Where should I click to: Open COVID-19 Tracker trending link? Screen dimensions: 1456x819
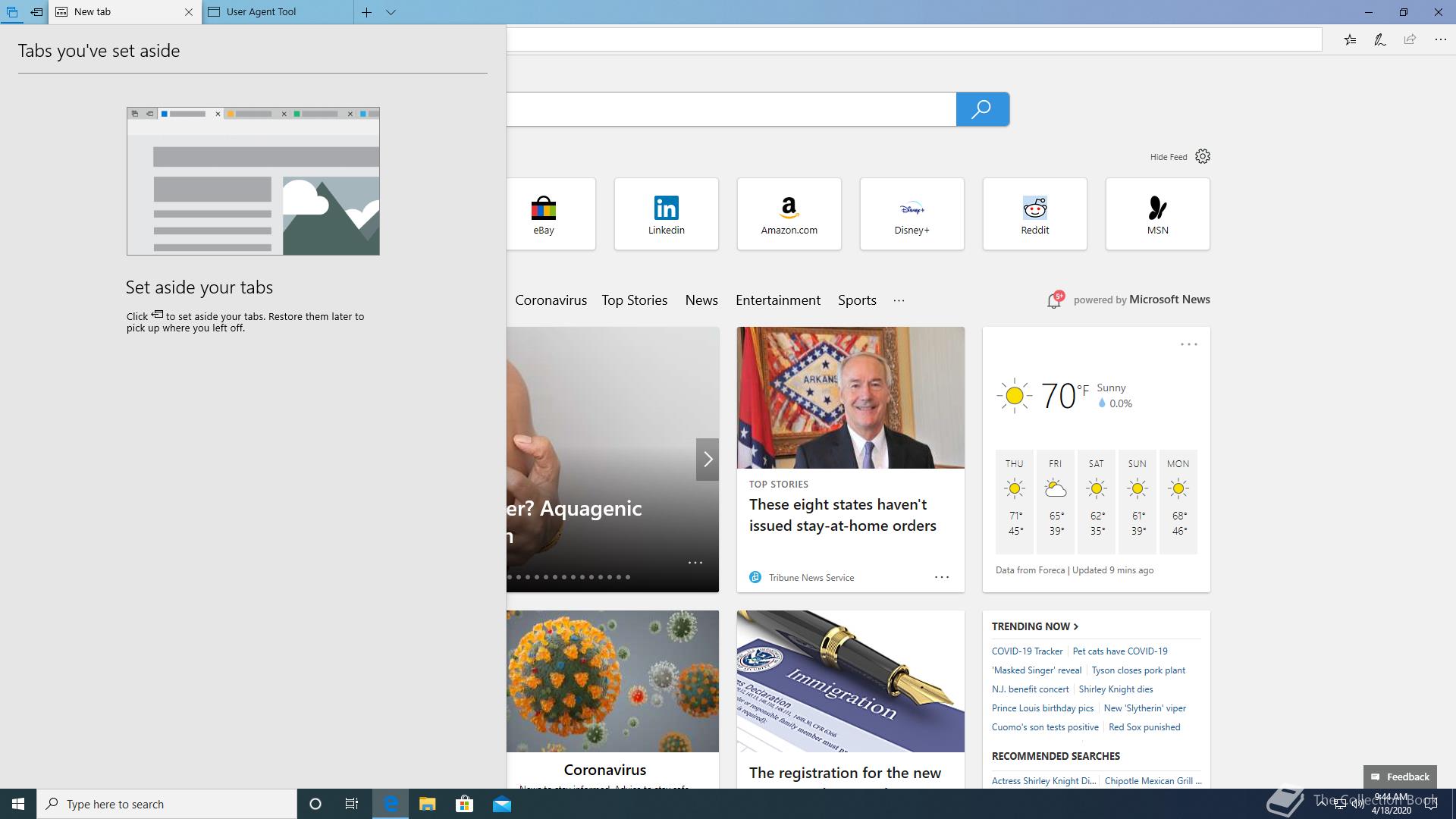1027,651
